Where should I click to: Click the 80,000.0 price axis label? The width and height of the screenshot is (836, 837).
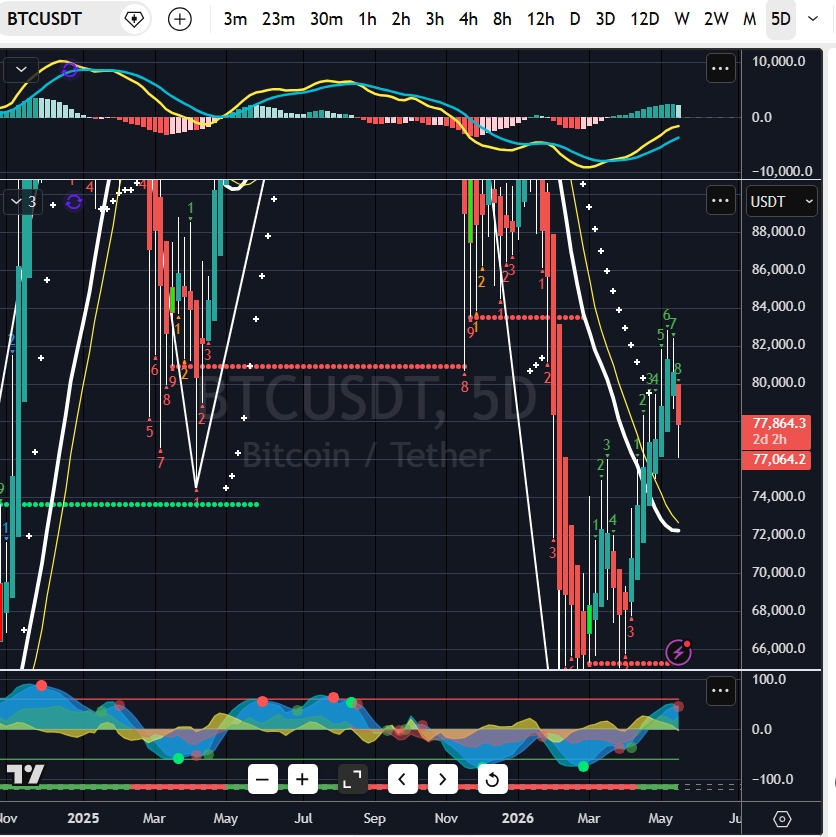(778, 382)
